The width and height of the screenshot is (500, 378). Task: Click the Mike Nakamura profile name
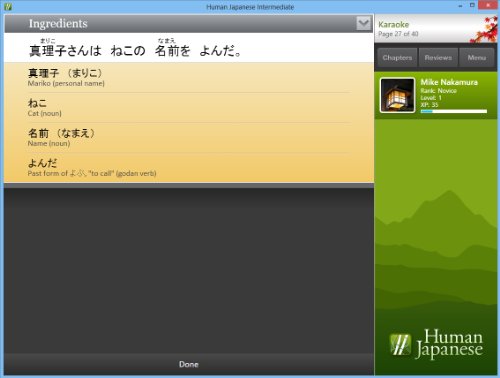449,82
